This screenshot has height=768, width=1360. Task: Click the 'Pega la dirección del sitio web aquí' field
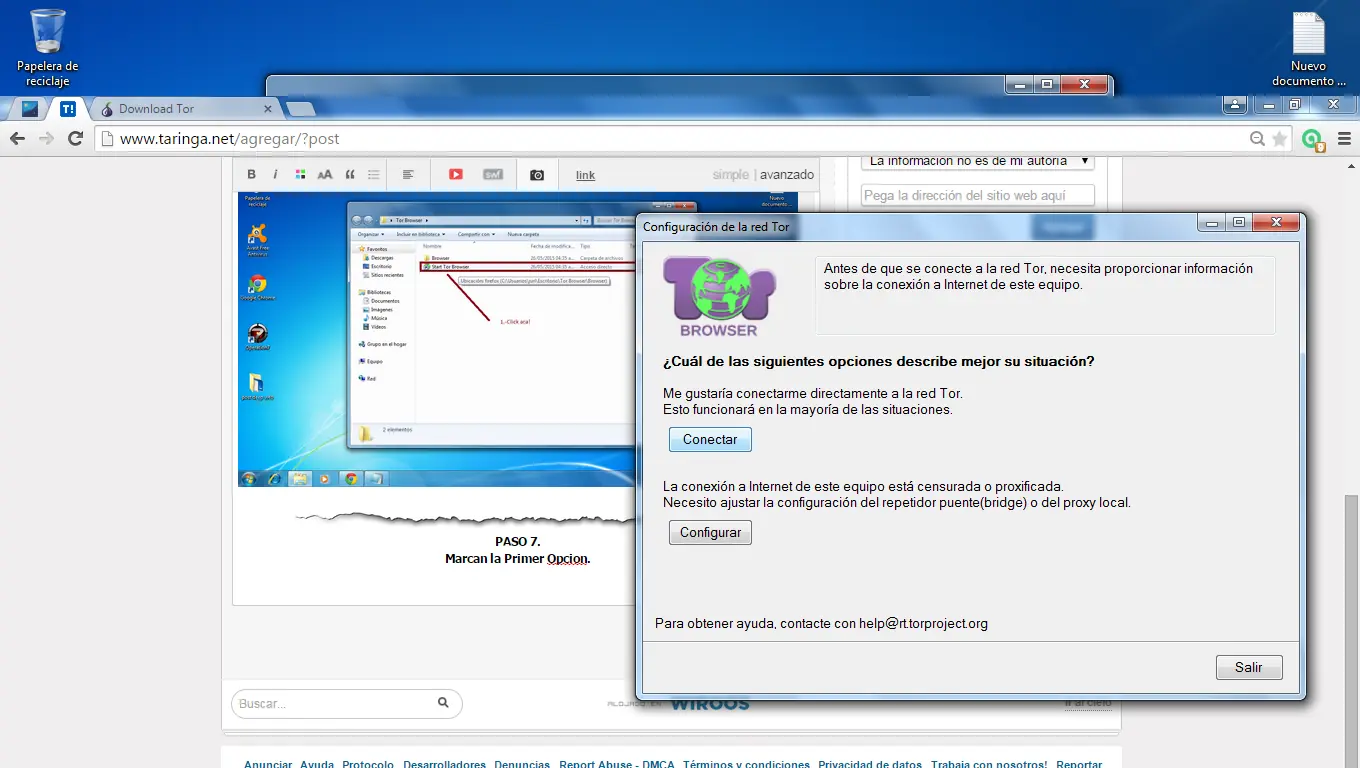click(x=978, y=195)
